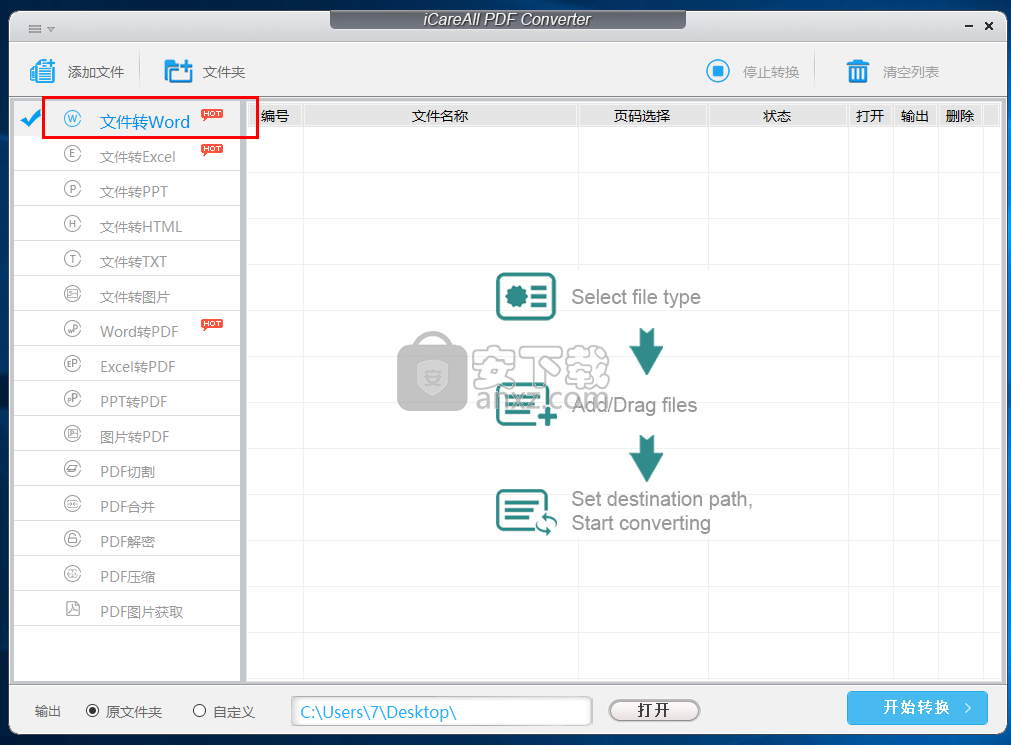Select the PDF解密 lock icon

(x=72, y=539)
